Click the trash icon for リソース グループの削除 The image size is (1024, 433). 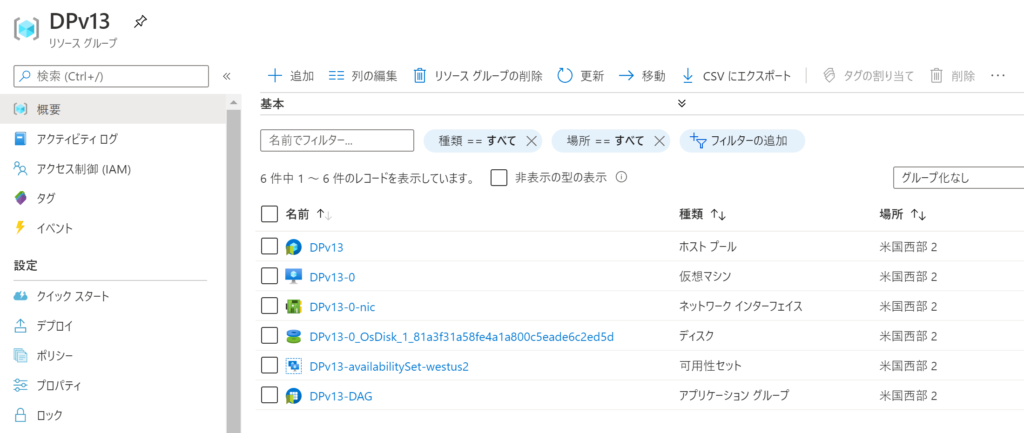point(420,76)
